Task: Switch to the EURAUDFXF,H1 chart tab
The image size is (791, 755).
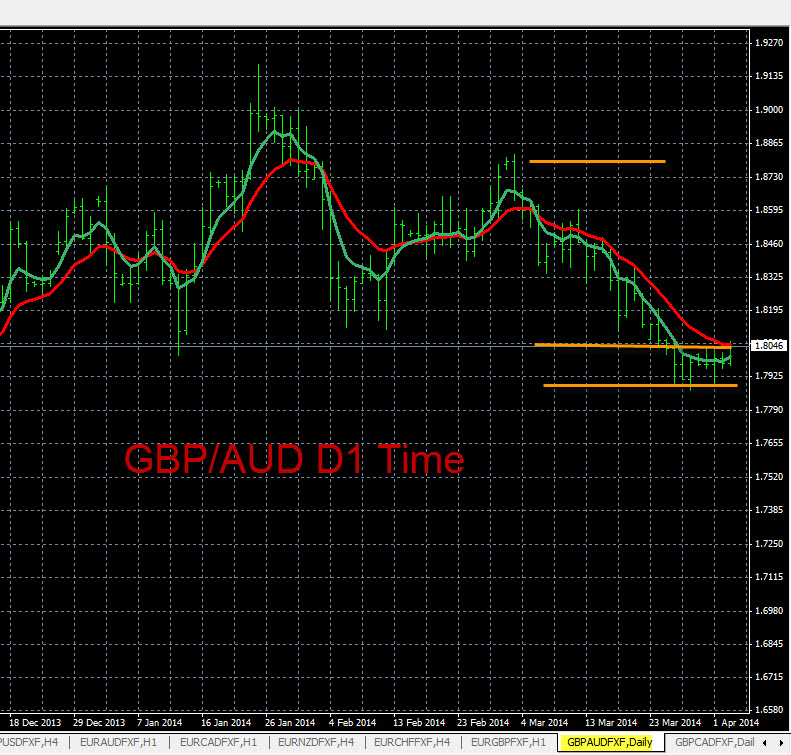Action: (119, 742)
